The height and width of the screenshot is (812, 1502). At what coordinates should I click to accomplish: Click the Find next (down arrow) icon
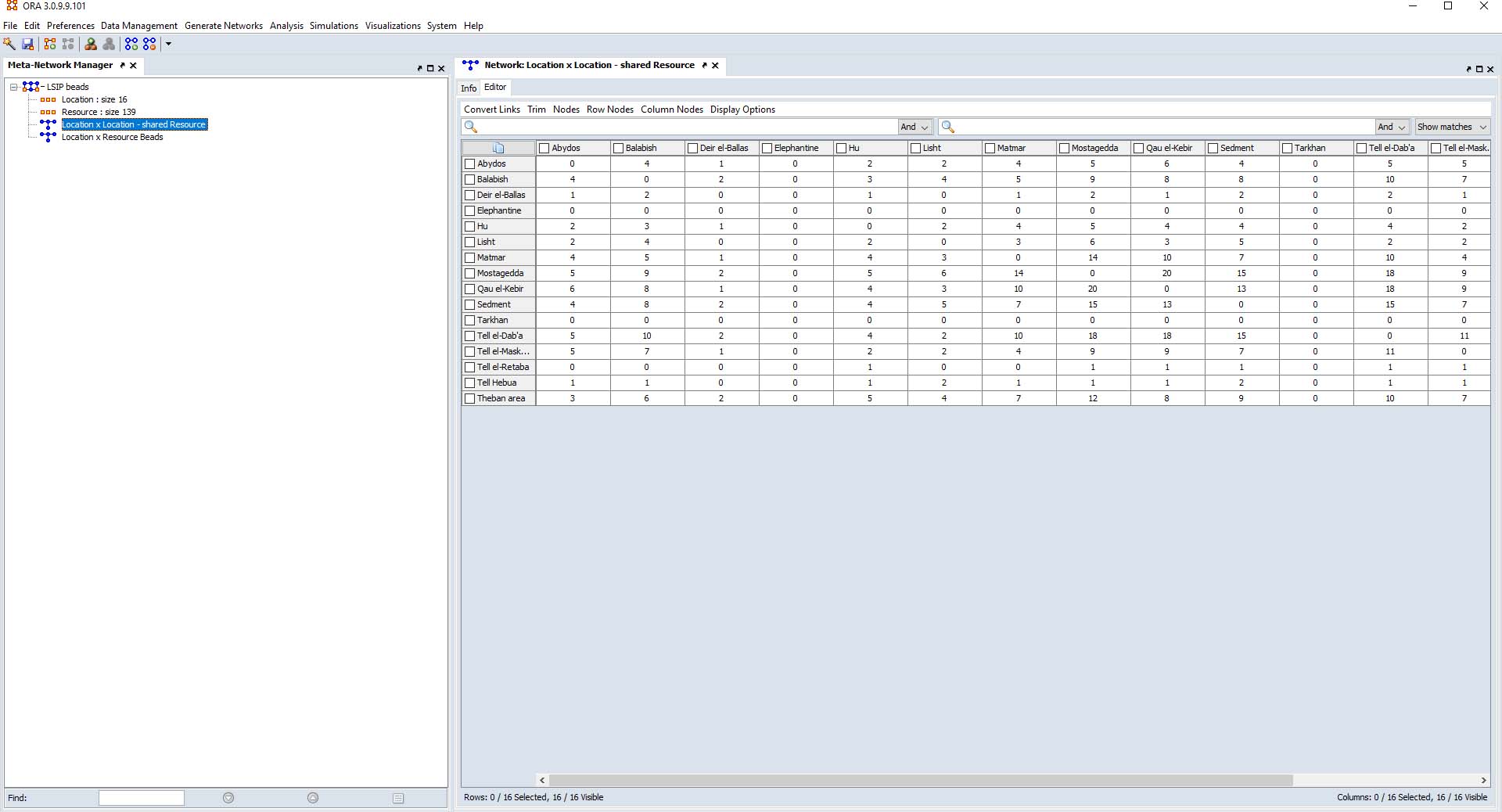click(x=228, y=798)
